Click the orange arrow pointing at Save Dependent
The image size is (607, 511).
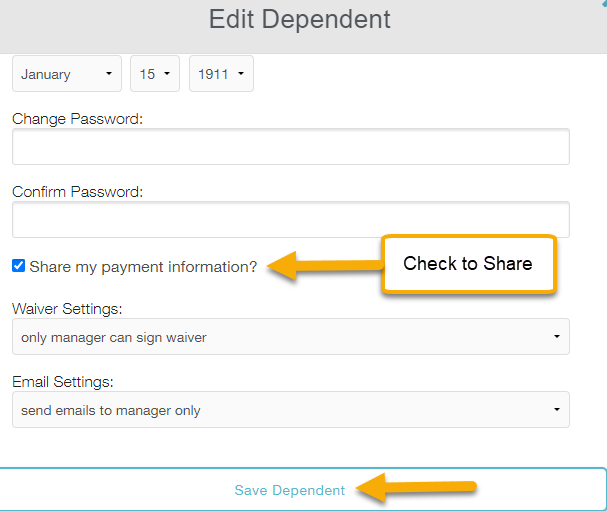[416, 490]
